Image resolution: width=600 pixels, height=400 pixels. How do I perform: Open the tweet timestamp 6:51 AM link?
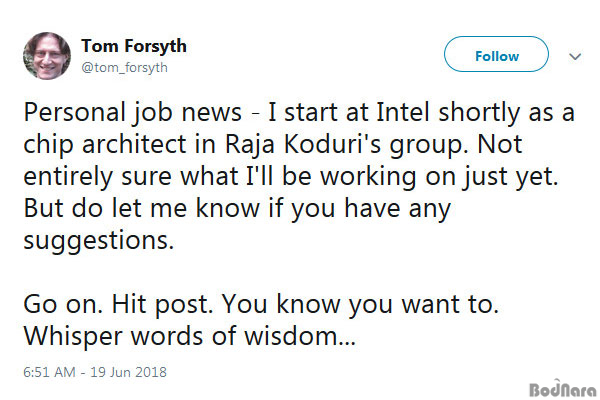tap(47, 373)
